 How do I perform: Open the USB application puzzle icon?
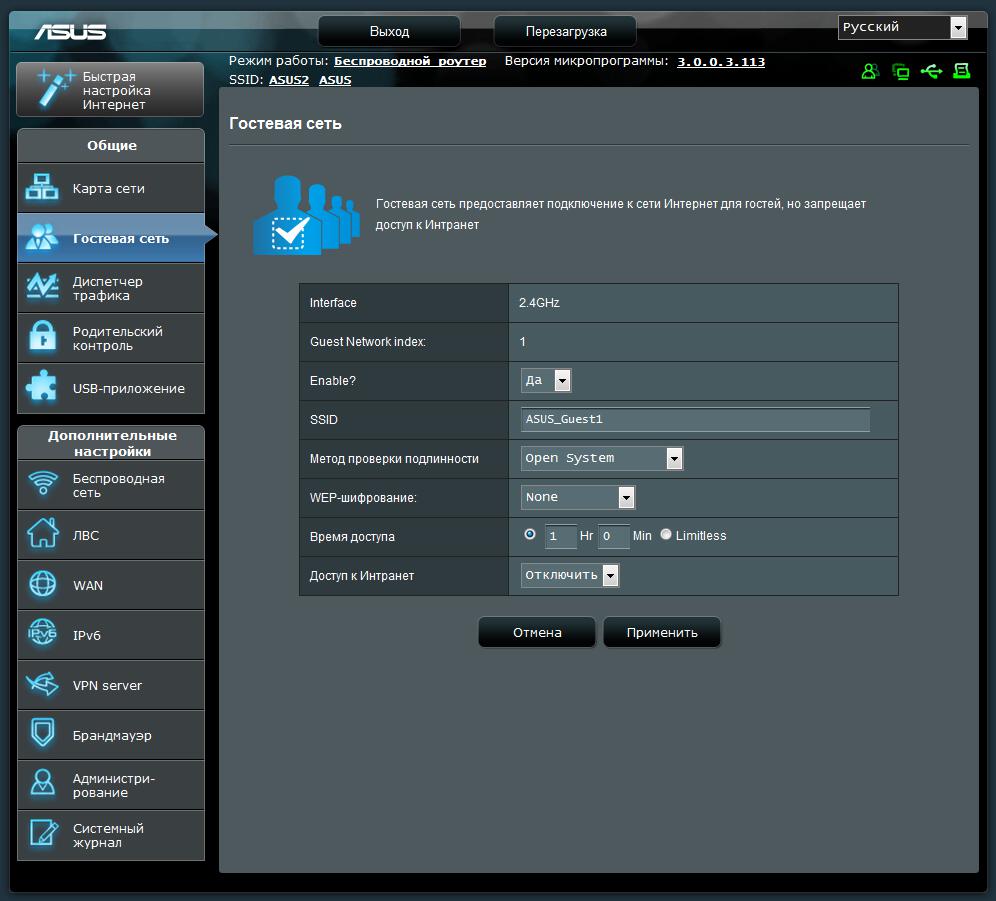point(42,387)
